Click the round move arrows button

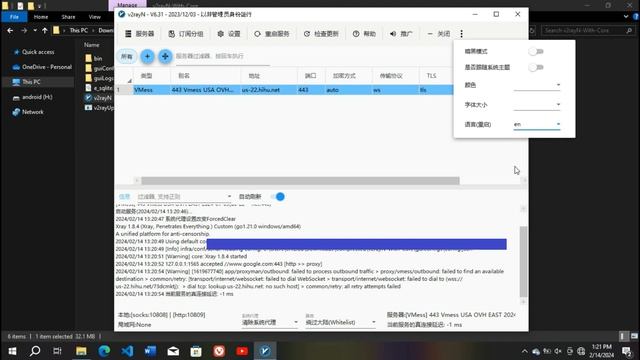(x=165, y=56)
